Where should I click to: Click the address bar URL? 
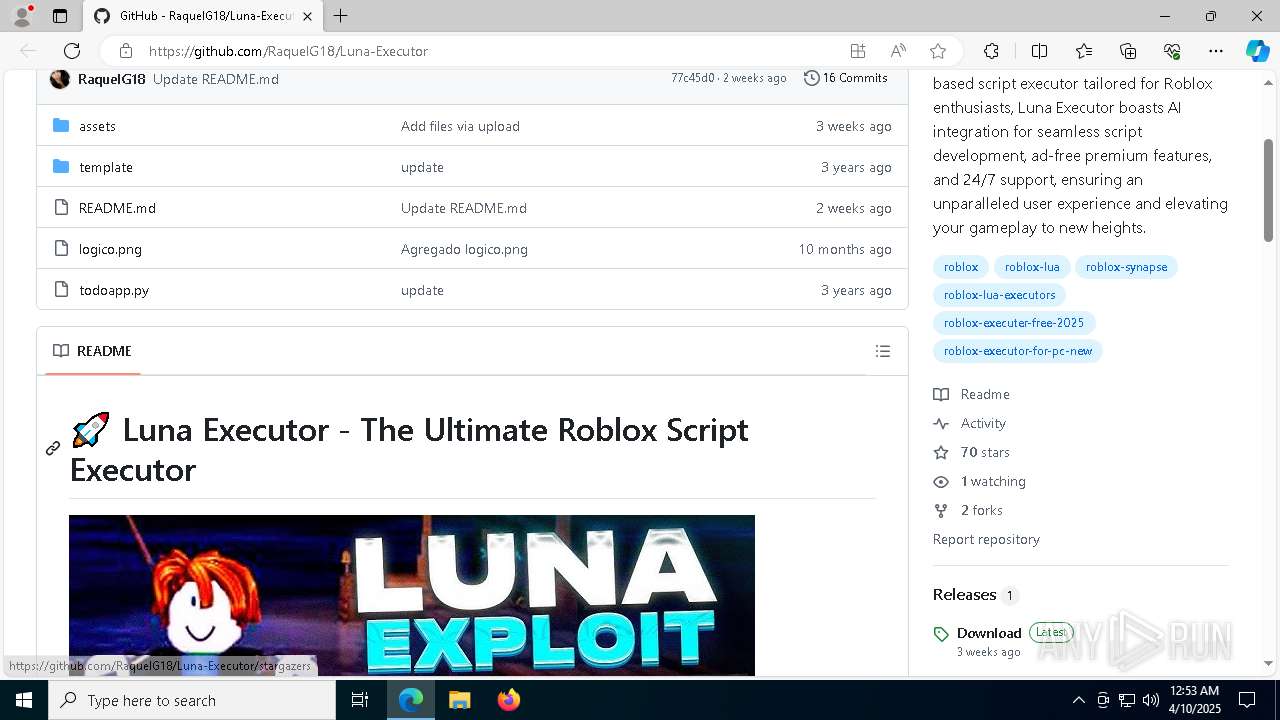(x=288, y=51)
